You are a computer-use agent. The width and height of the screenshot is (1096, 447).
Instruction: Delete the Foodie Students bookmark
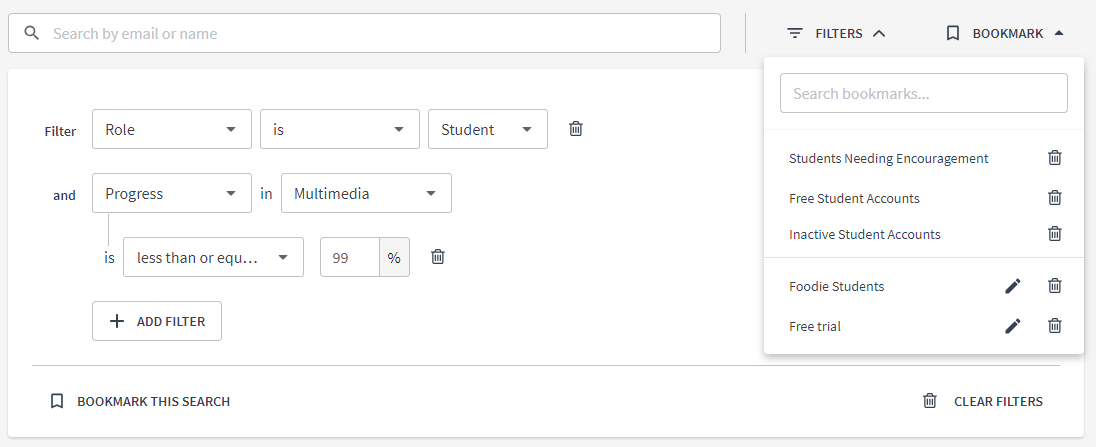pos(1054,286)
